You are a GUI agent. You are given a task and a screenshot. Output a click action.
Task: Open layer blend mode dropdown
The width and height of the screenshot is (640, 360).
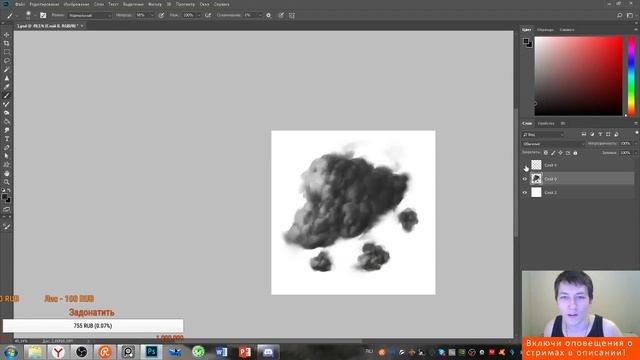click(553, 144)
